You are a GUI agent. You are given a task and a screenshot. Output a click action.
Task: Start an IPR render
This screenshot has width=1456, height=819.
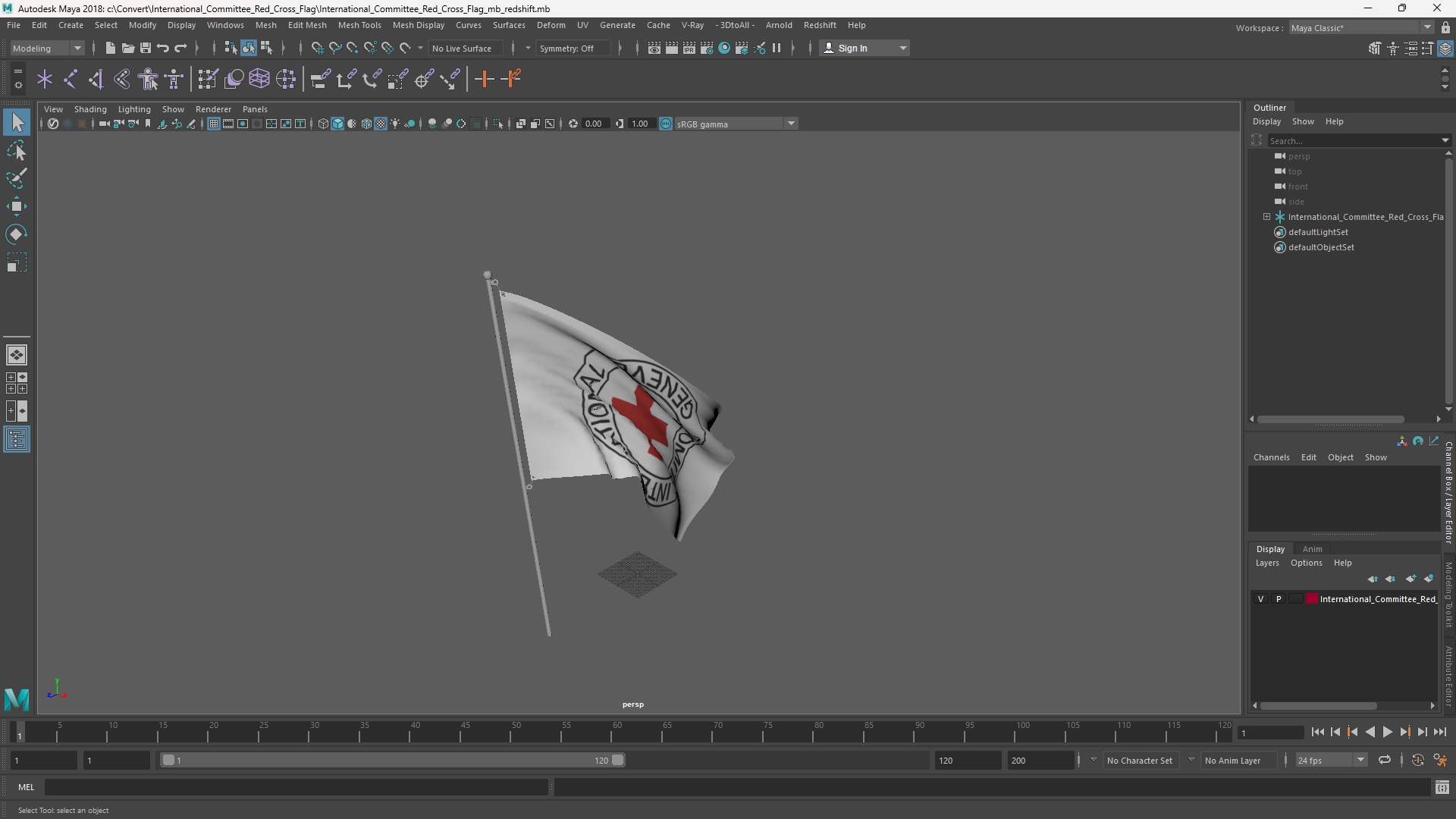click(x=689, y=48)
